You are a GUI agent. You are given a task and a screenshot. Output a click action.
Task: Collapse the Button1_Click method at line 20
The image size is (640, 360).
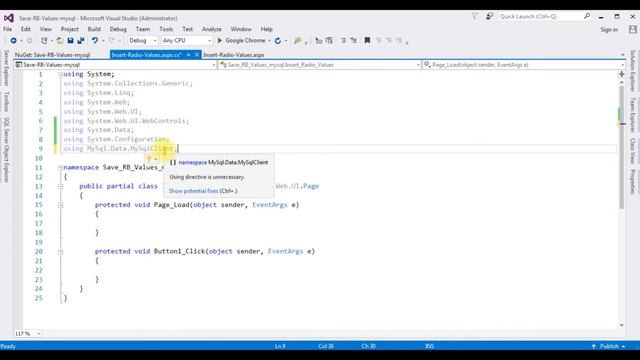60,252
